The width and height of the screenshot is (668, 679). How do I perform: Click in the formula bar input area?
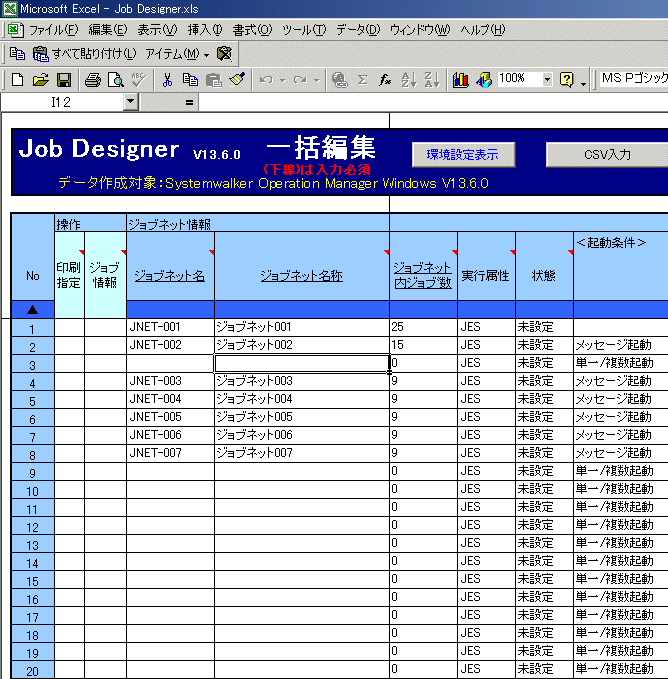[x=433, y=103]
